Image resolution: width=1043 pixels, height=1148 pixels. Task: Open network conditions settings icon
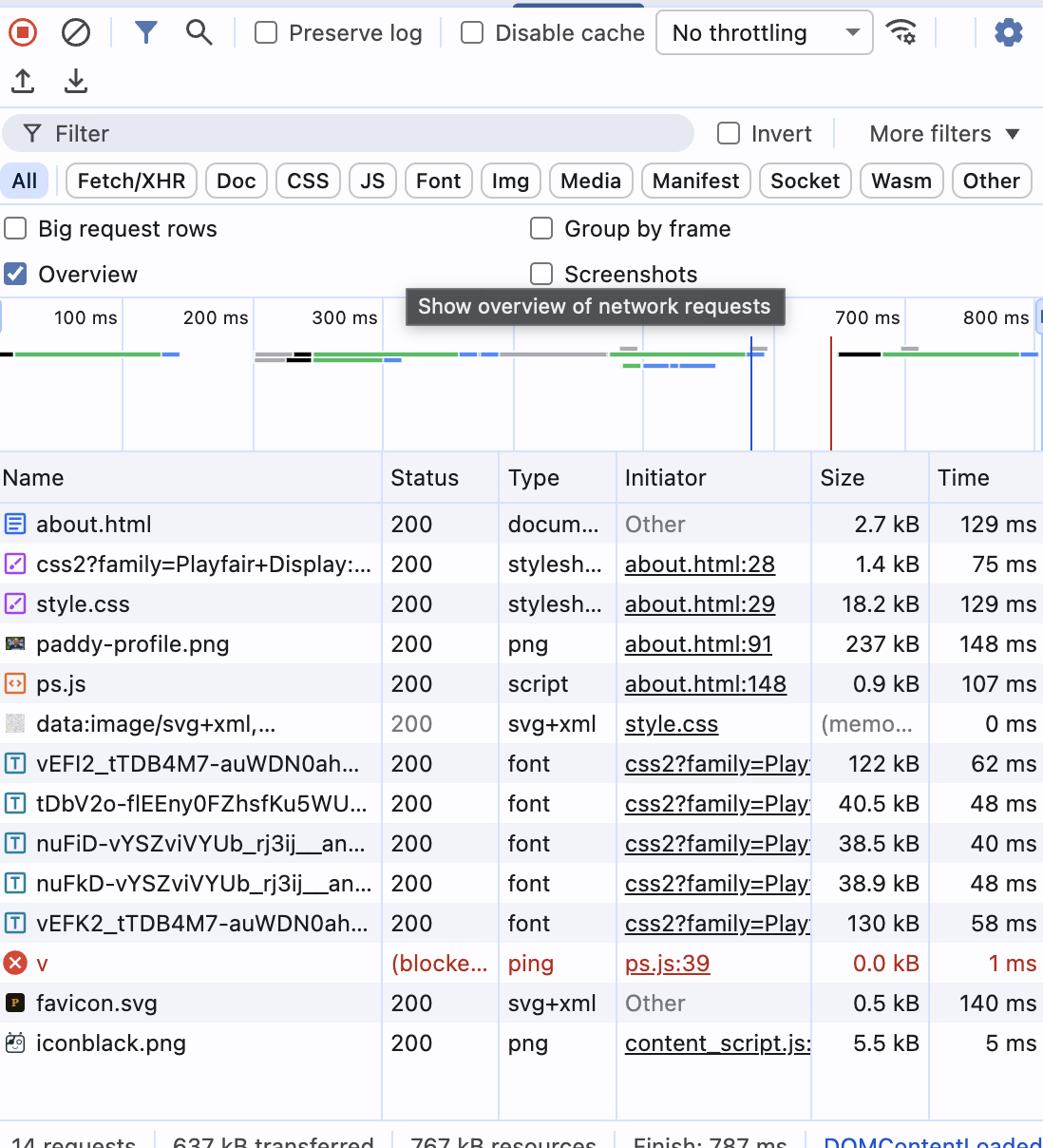(901, 31)
